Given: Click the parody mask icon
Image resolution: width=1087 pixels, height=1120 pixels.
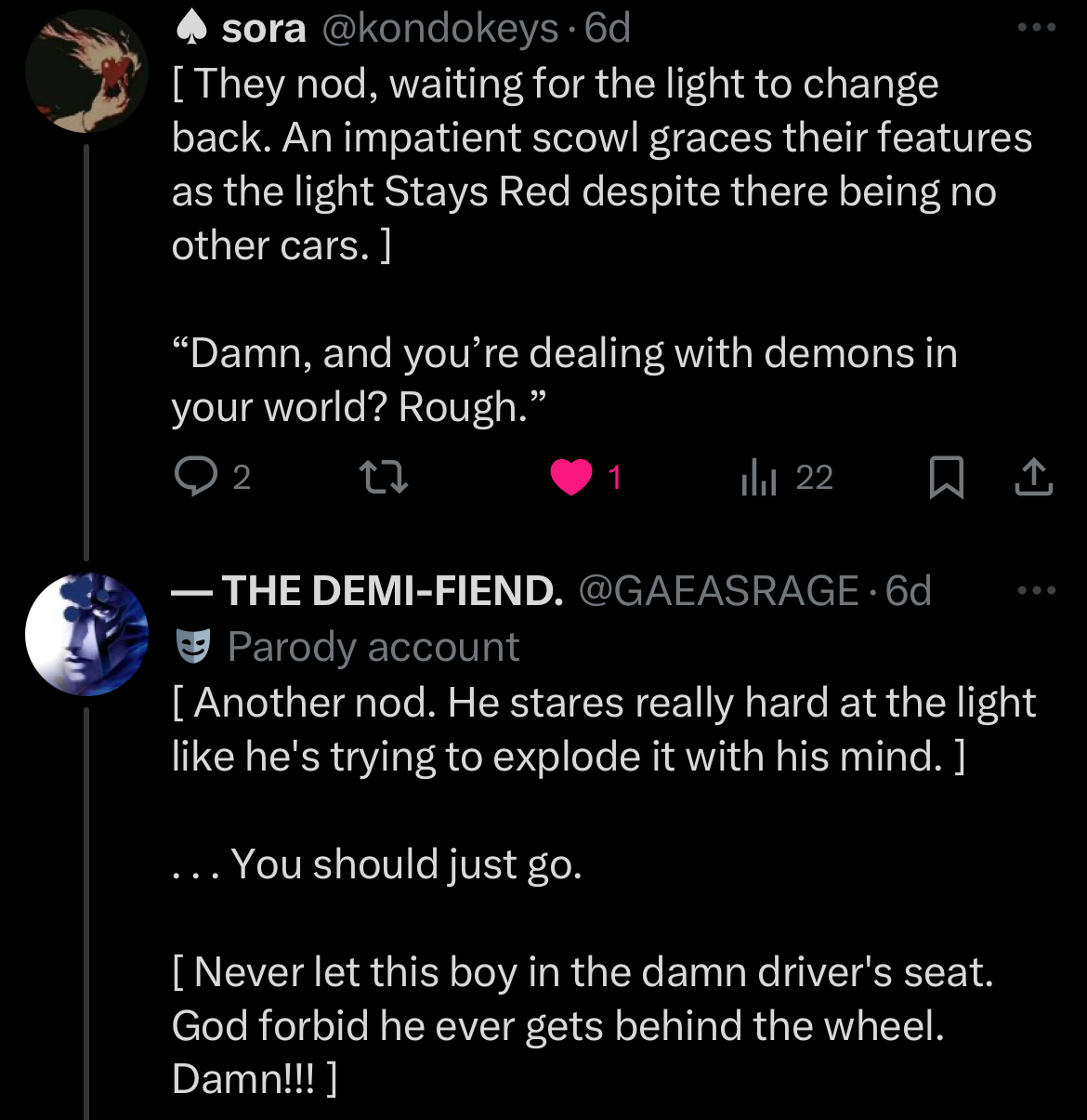Looking at the screenshot, I should pos(193,647).
